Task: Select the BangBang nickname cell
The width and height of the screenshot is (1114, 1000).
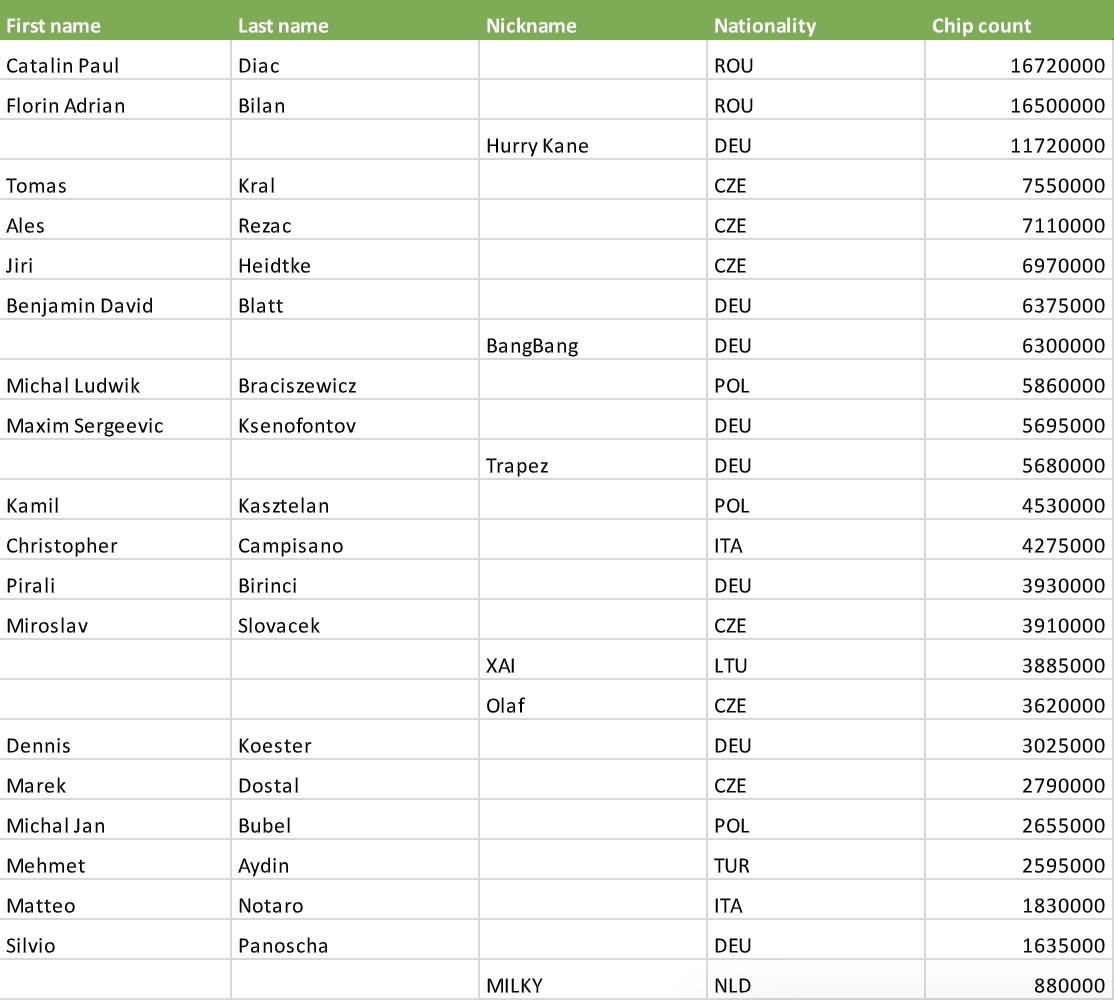Action: tap(532, 346)
